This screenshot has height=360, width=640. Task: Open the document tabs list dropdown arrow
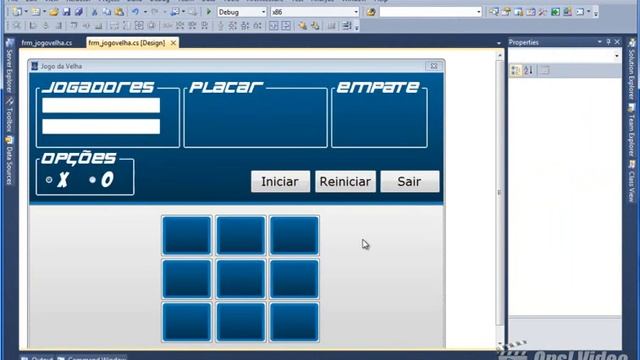(499, 43)
